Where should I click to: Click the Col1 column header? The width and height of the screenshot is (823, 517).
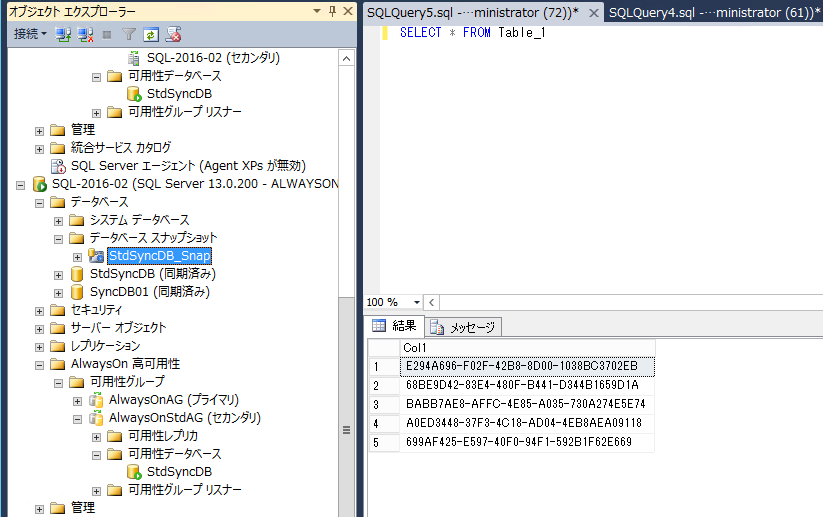point(527,347)
